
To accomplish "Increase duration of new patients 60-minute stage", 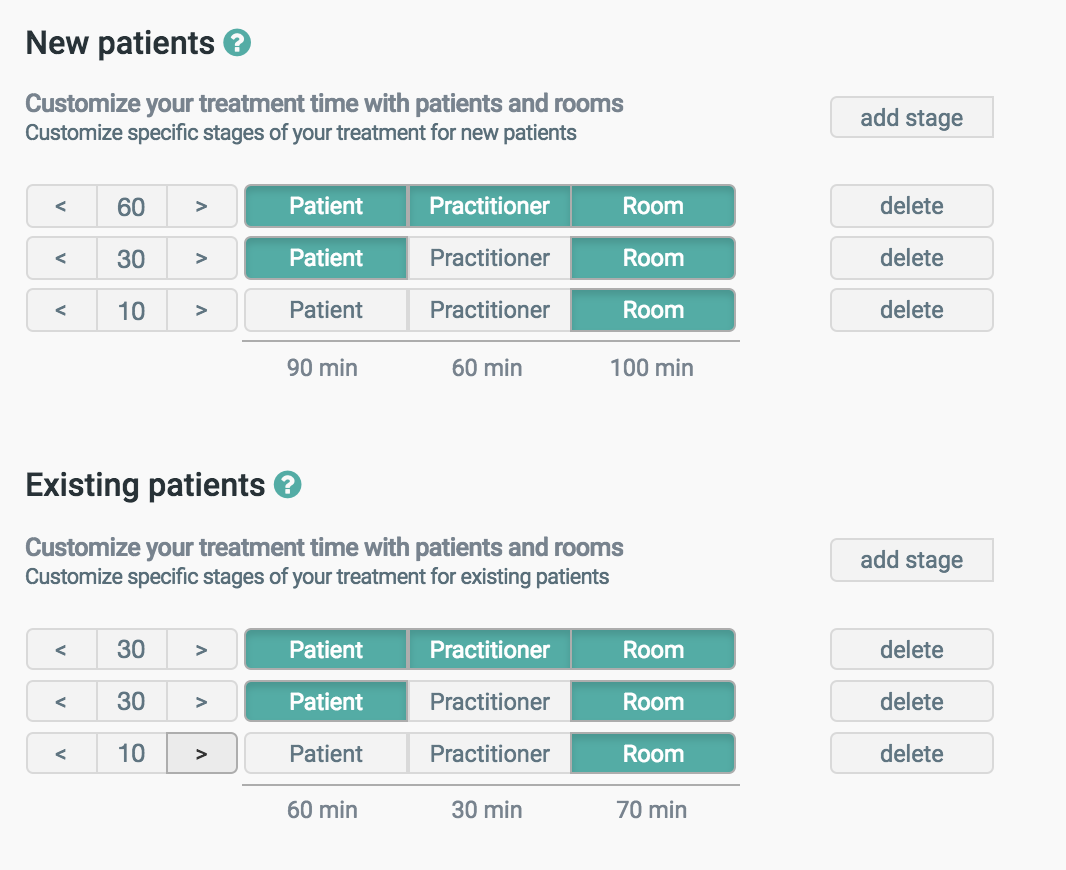I will 201,207.
